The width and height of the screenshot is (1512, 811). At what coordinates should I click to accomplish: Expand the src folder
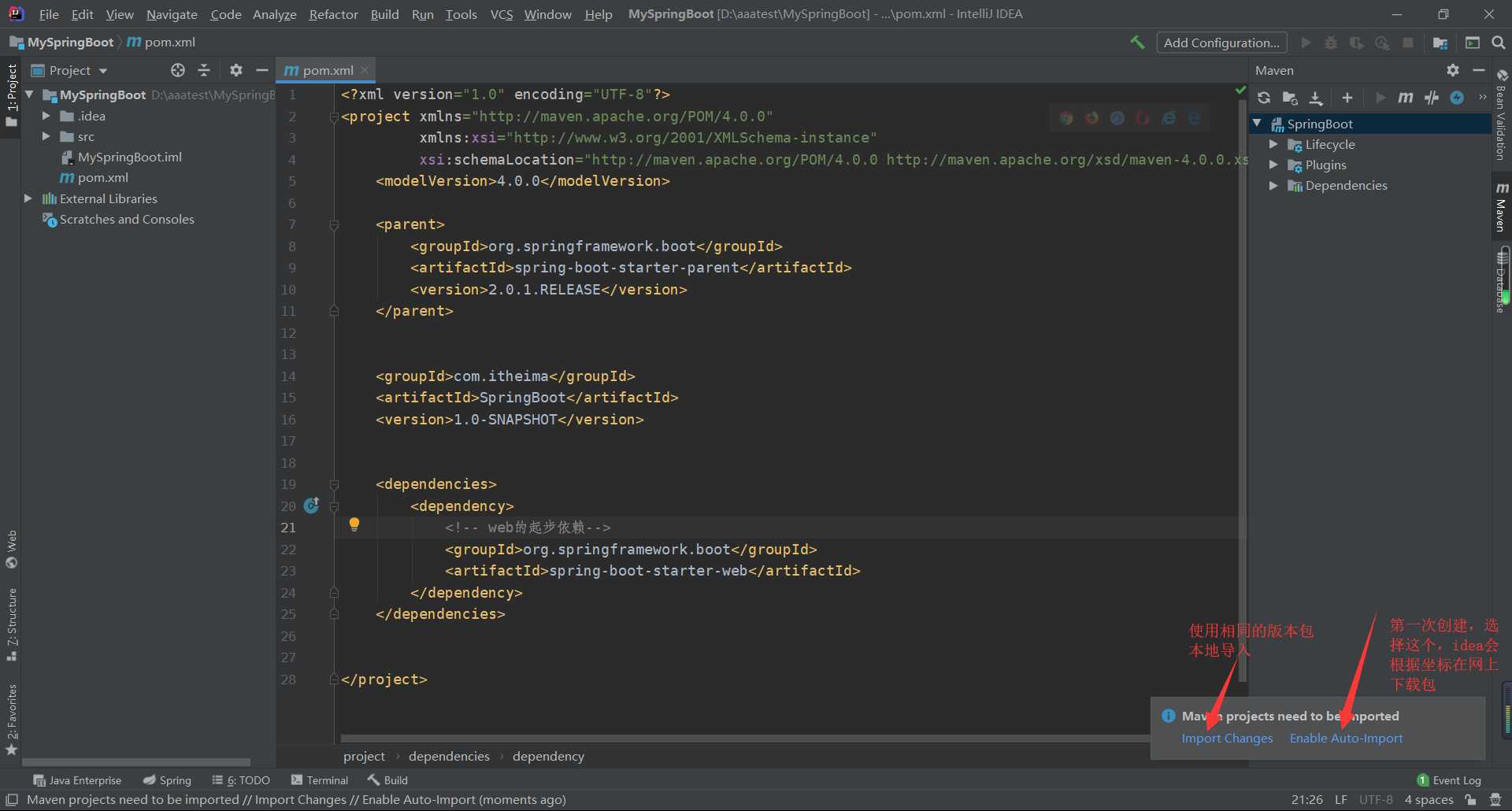pos(46,136)
